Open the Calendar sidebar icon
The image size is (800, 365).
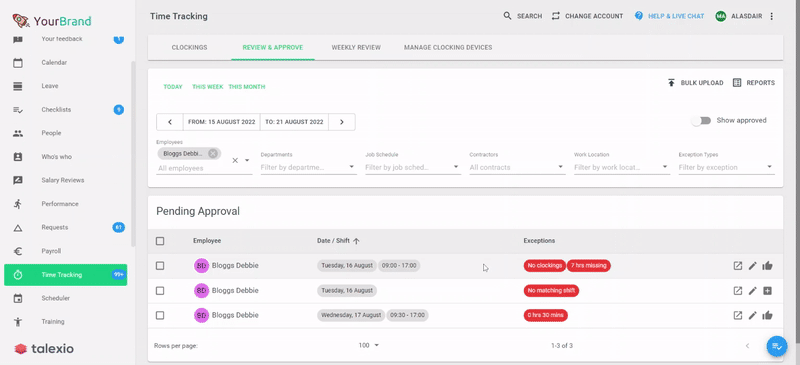coord(18,63)
